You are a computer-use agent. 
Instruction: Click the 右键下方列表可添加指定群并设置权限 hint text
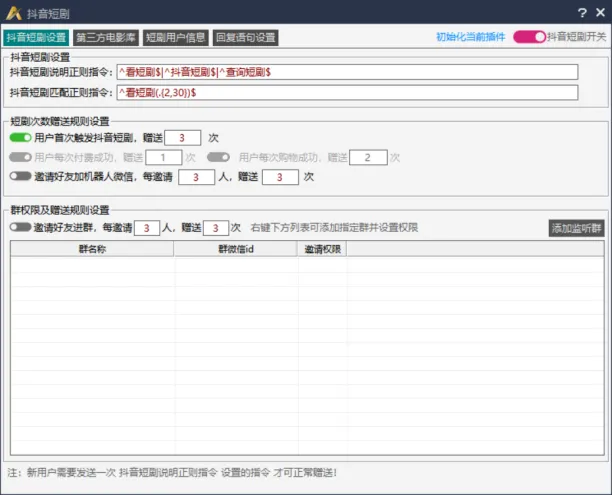tap(334, 228)
